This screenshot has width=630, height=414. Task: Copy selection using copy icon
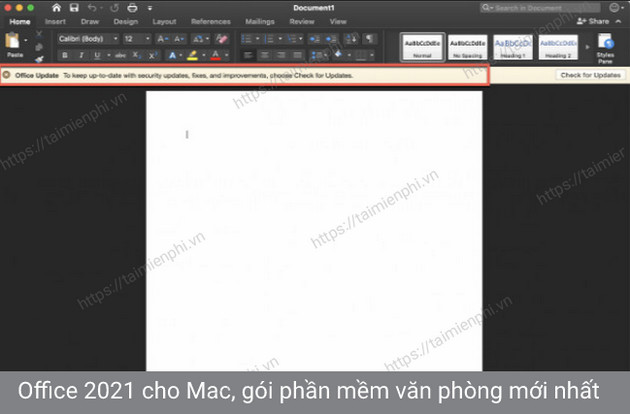39,47
